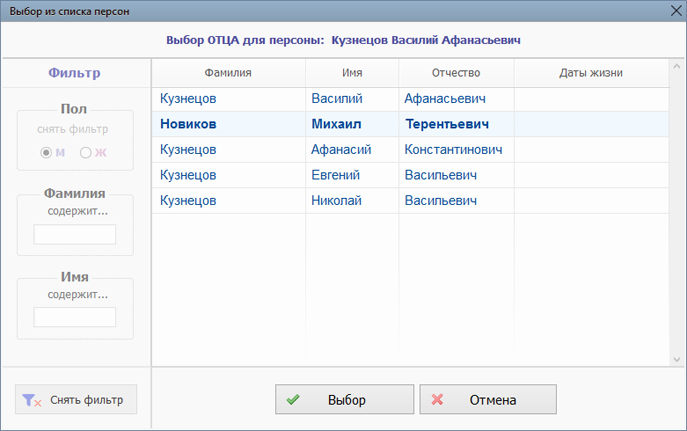Click the scrollbar up arrow
This screenshot has width=687, height=431.
pos(676,67)
